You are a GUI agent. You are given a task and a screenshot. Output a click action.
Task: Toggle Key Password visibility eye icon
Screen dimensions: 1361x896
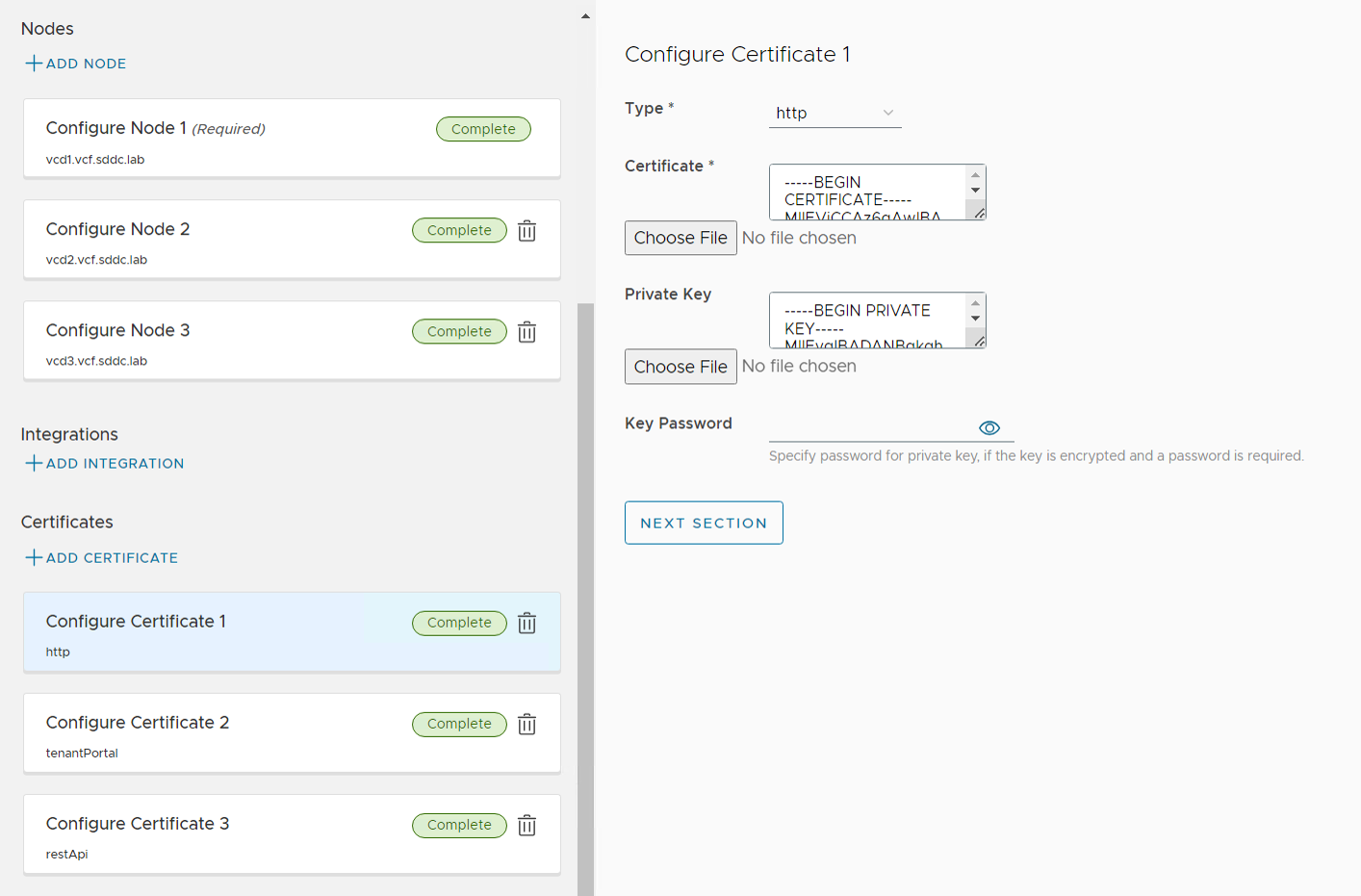pos(989,428)
